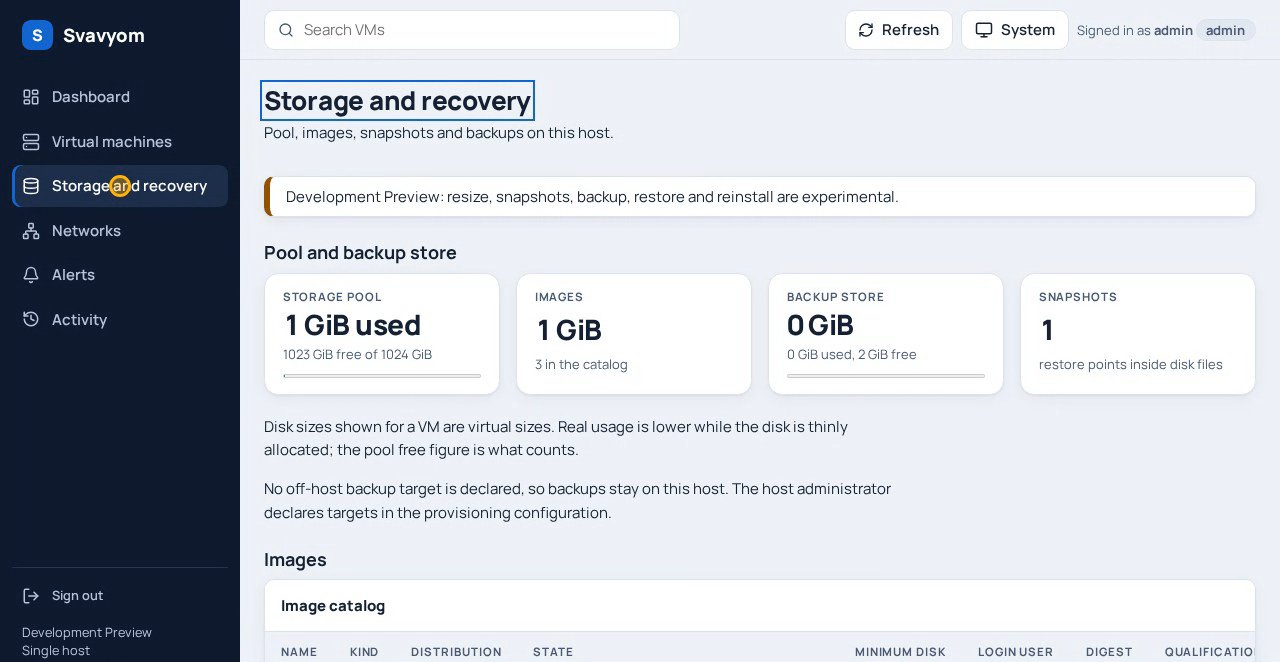Click the admin role badge
The height and width of the screenshot is (662, 1280).
(x=1225, y=30)
